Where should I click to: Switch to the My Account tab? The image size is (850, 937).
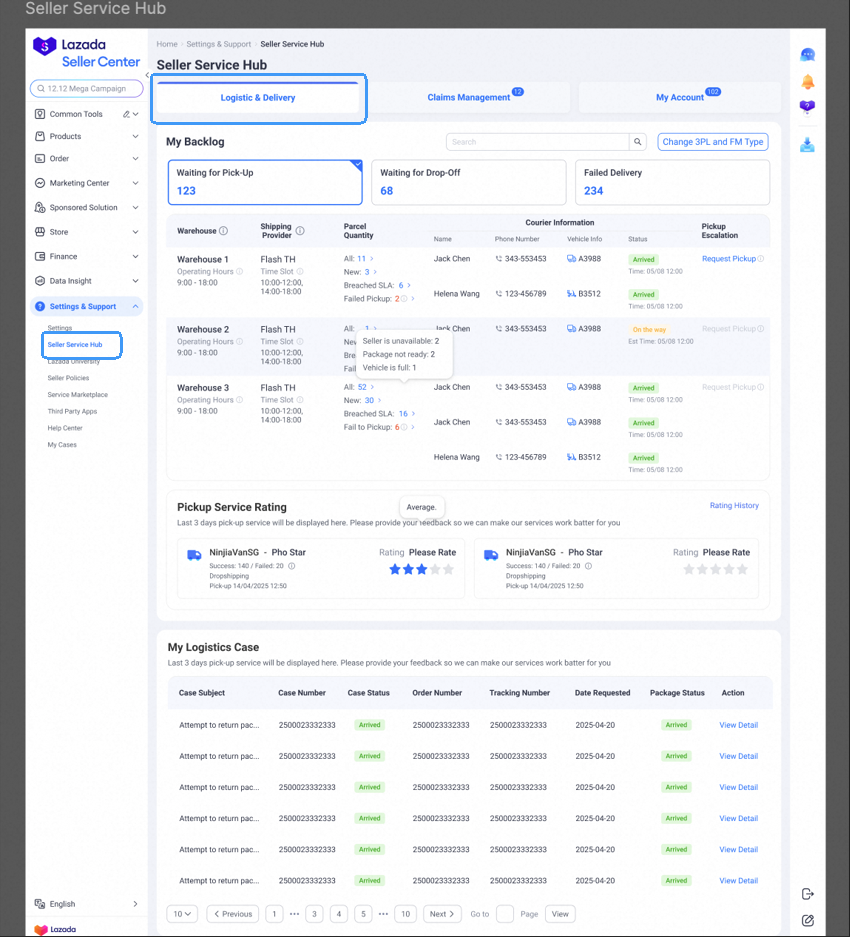[680, 98]
